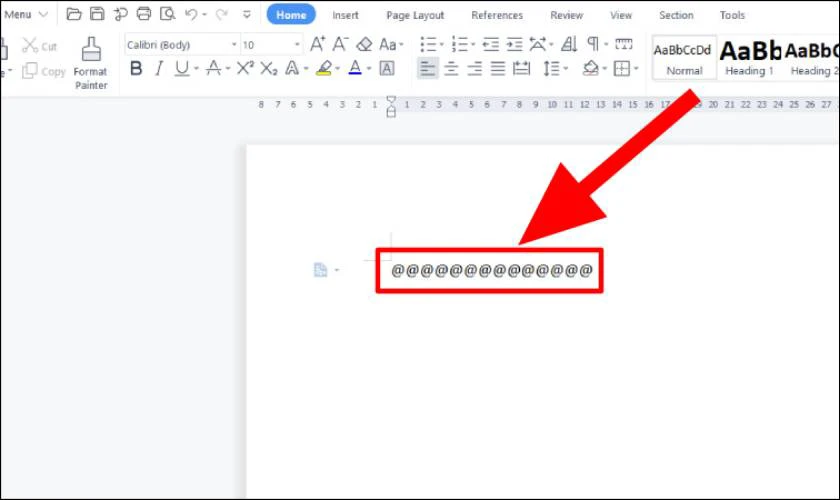This screenshot has width=840, height=500.
Task: Select Center alignment
Action: 451,69
